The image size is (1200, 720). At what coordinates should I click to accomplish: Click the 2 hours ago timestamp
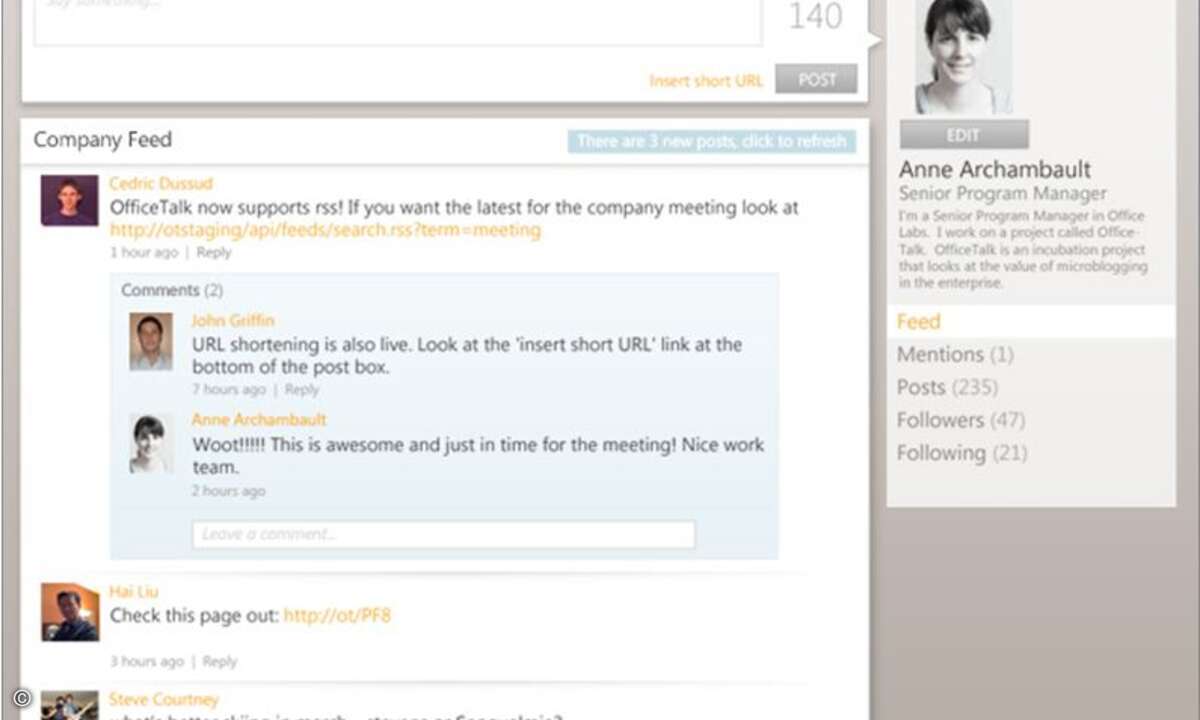coord(228,491)
